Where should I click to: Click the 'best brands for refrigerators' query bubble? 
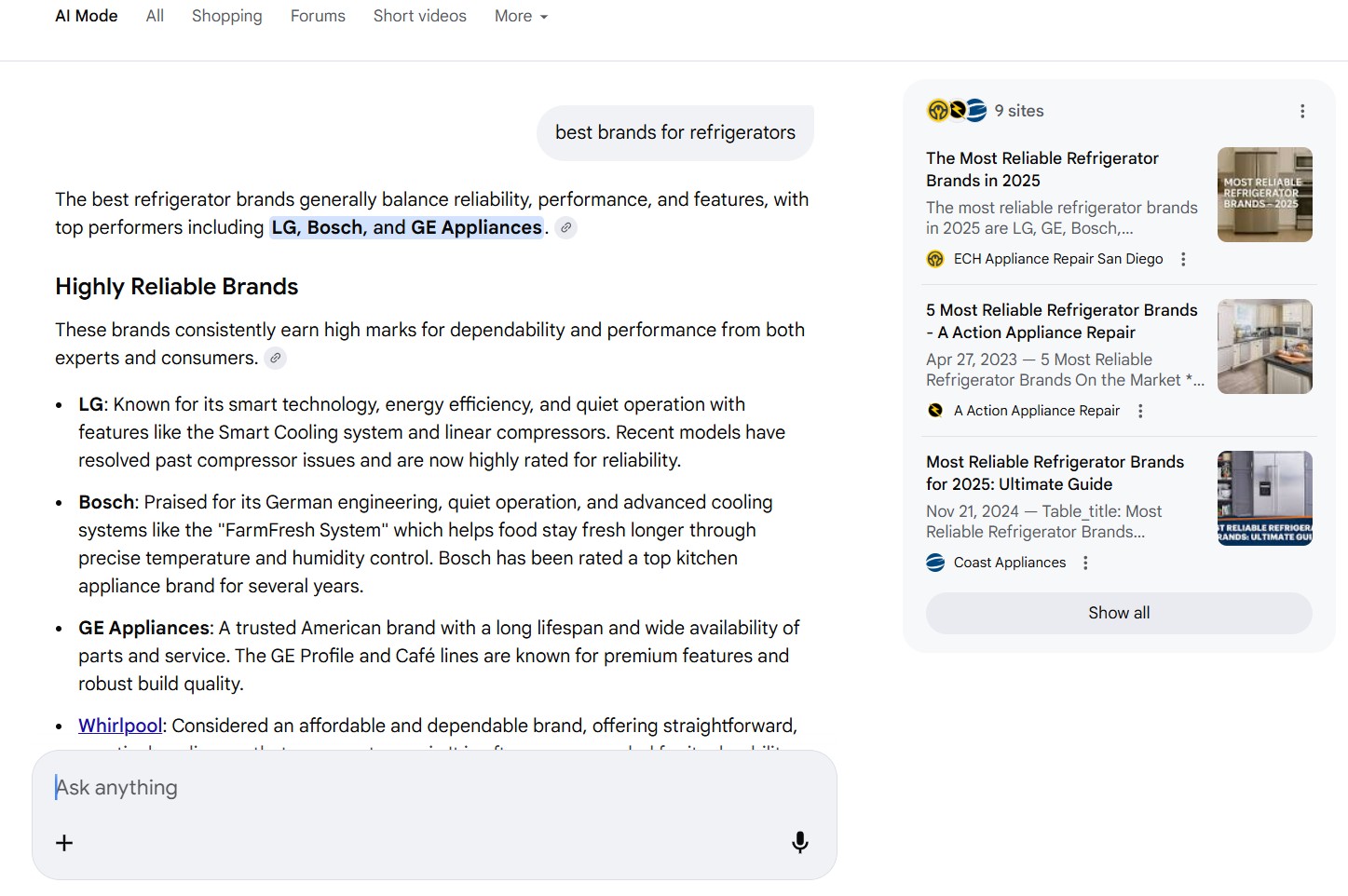(x=675, y=132)
